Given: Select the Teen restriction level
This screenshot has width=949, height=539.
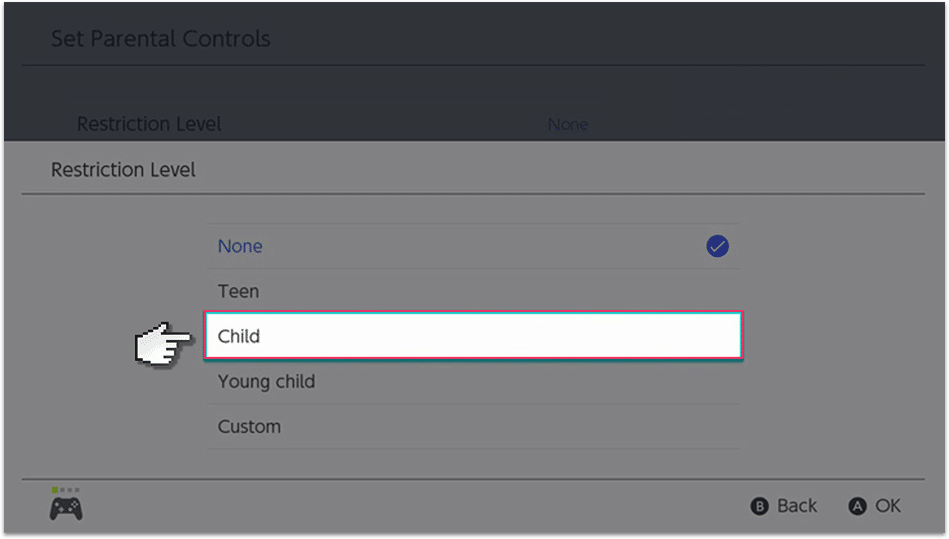Looking at the screenshot, I should (x=238, y=291).
